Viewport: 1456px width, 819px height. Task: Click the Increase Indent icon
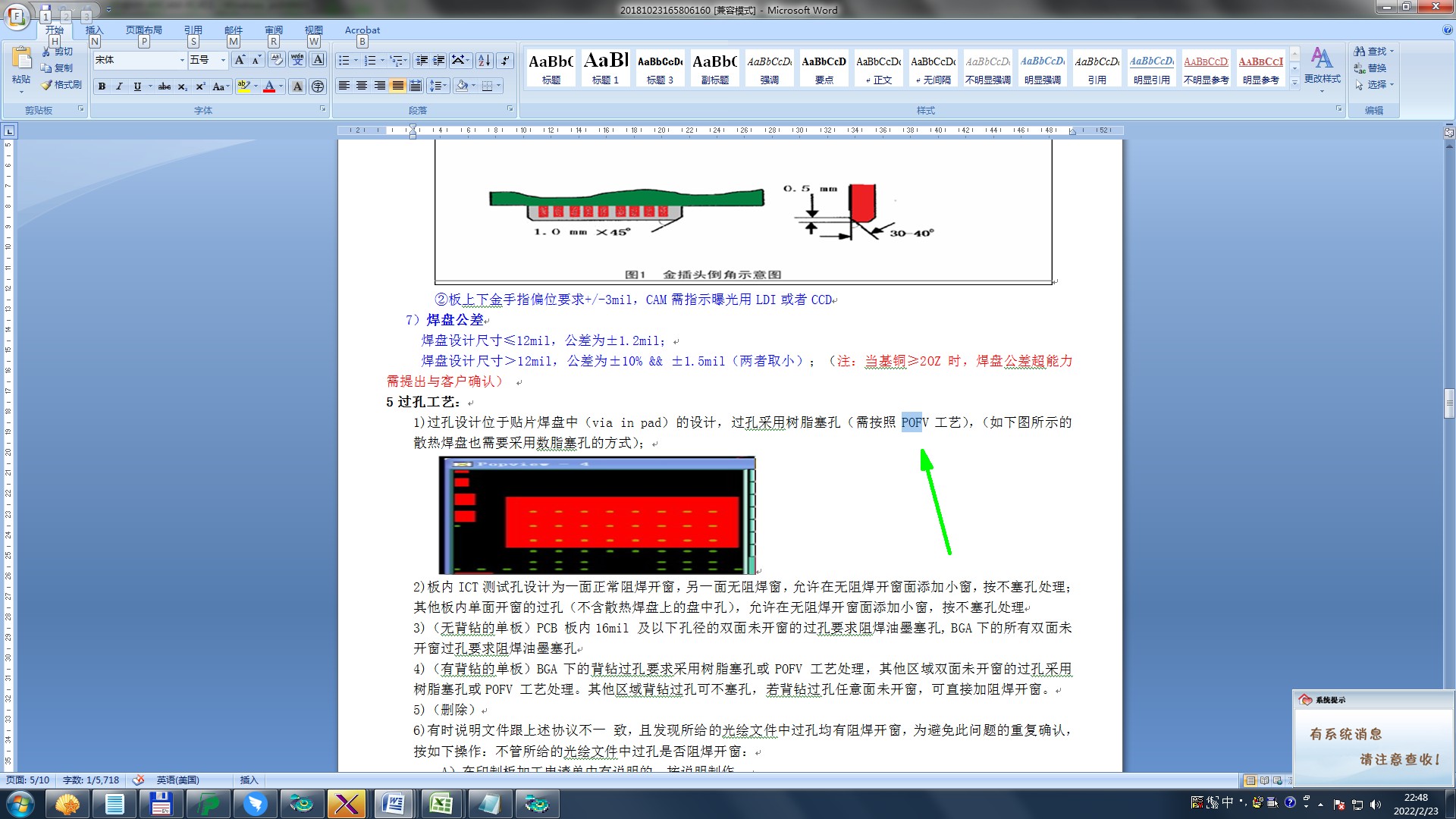[439, 60]
